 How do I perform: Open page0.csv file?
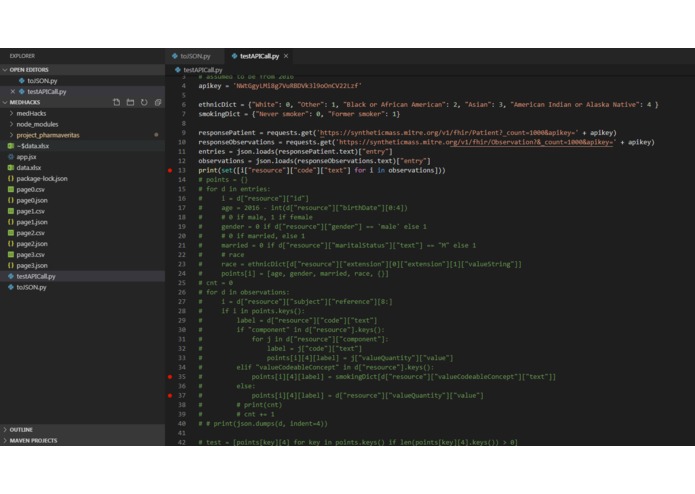82,189
